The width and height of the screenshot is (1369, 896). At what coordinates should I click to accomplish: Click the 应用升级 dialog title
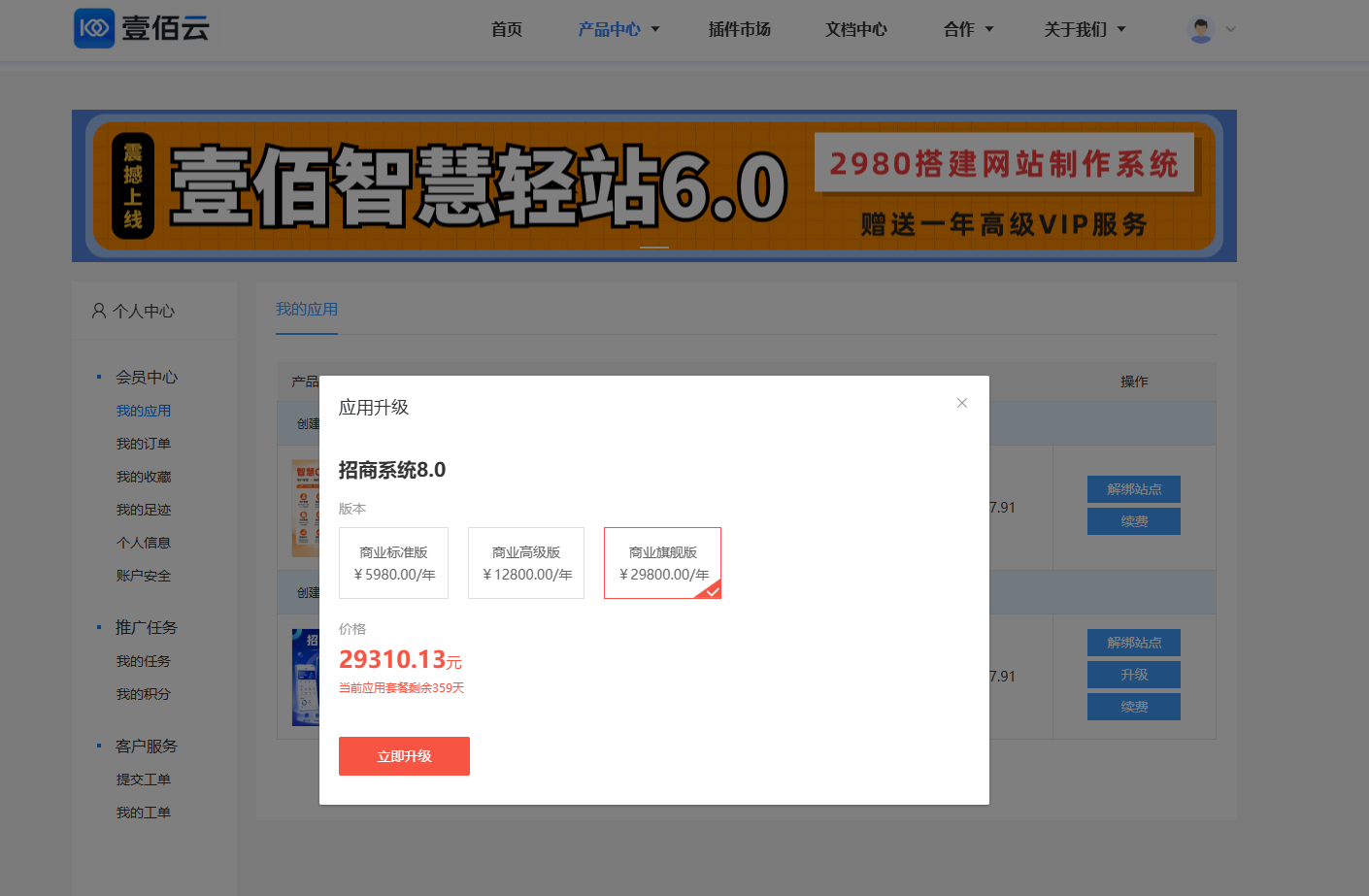tap(374, 408)
